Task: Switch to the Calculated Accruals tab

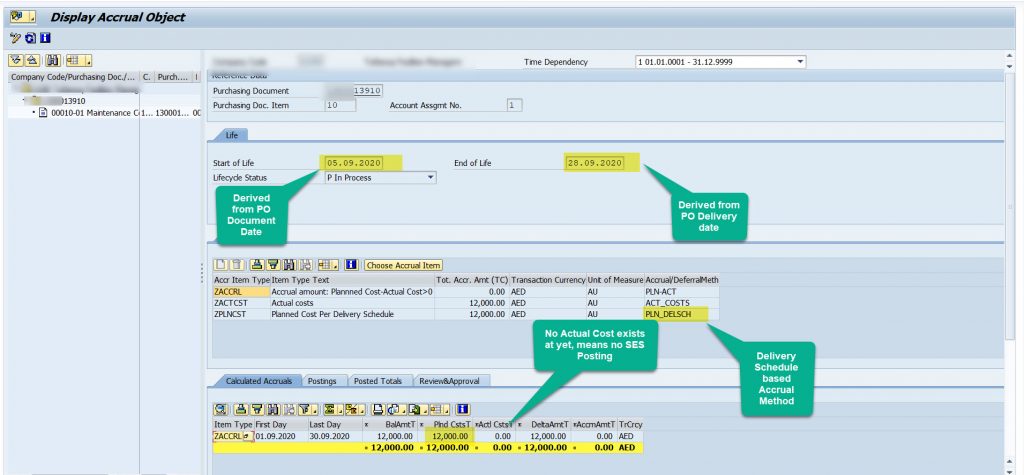Action: 259,381
